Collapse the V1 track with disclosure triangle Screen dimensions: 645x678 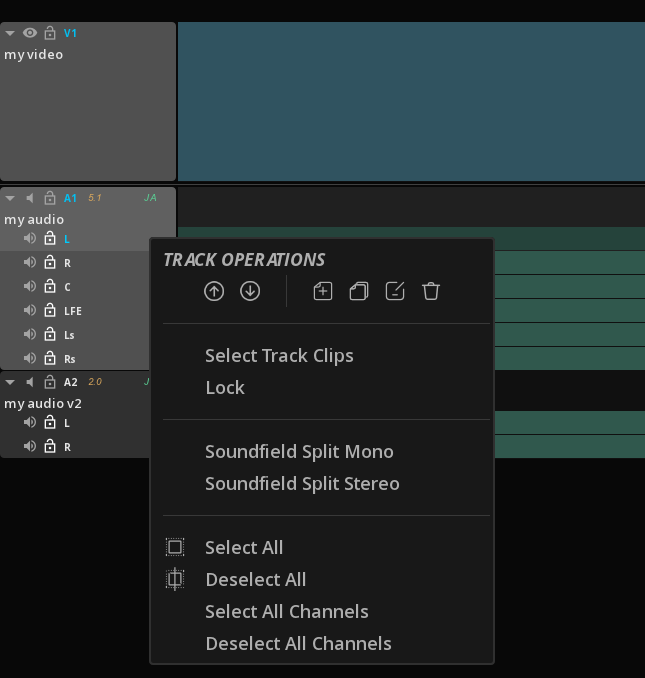pyautogui.click(x=10, y=33)
